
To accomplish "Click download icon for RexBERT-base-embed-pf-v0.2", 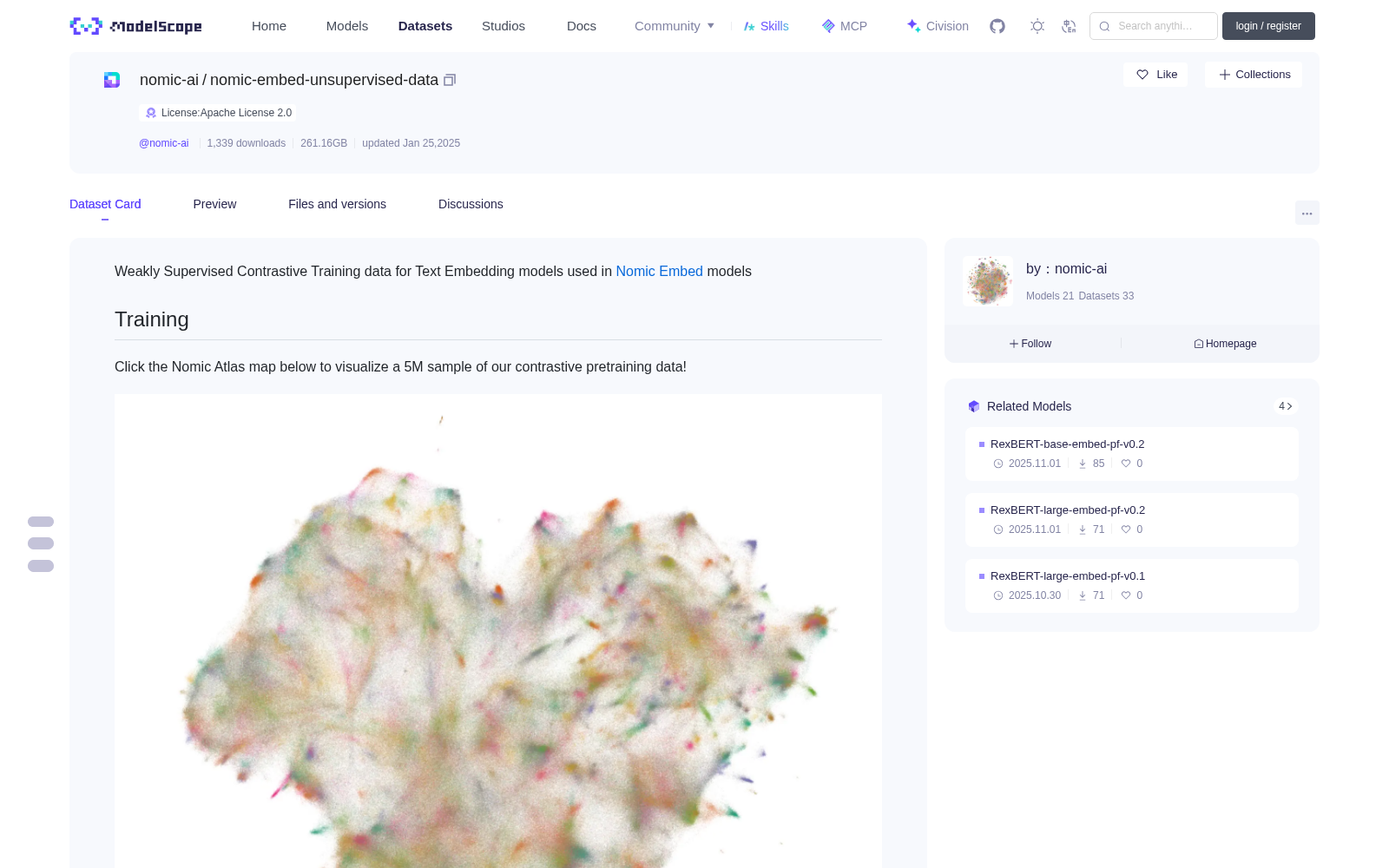I will click(x=1083, y=464).
